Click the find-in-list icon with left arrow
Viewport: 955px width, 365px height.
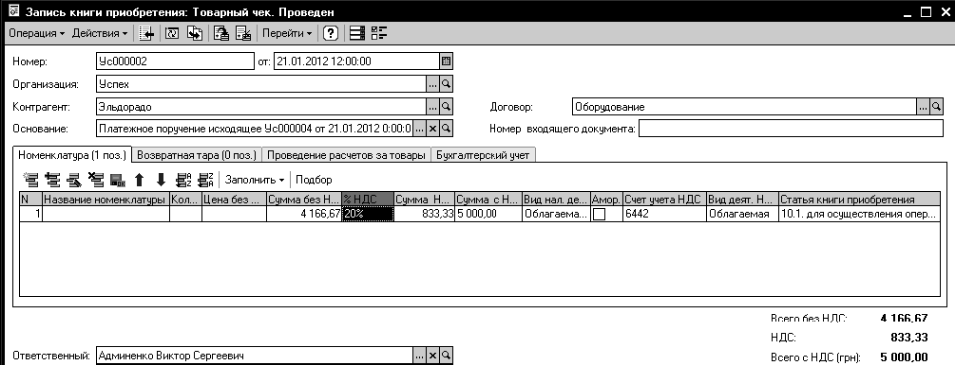pyautogui.click(x=146, y=34)
